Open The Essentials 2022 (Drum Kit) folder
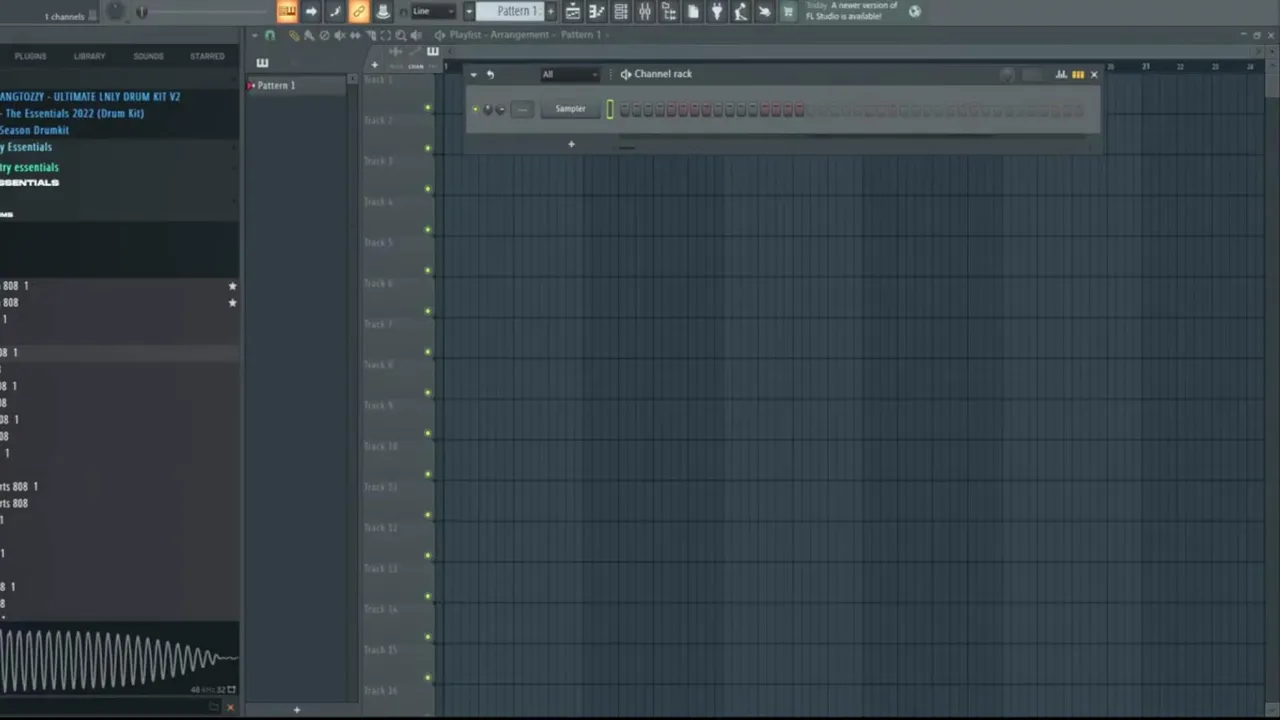This screenshot has height=720, width=1280. pos(72,113)
